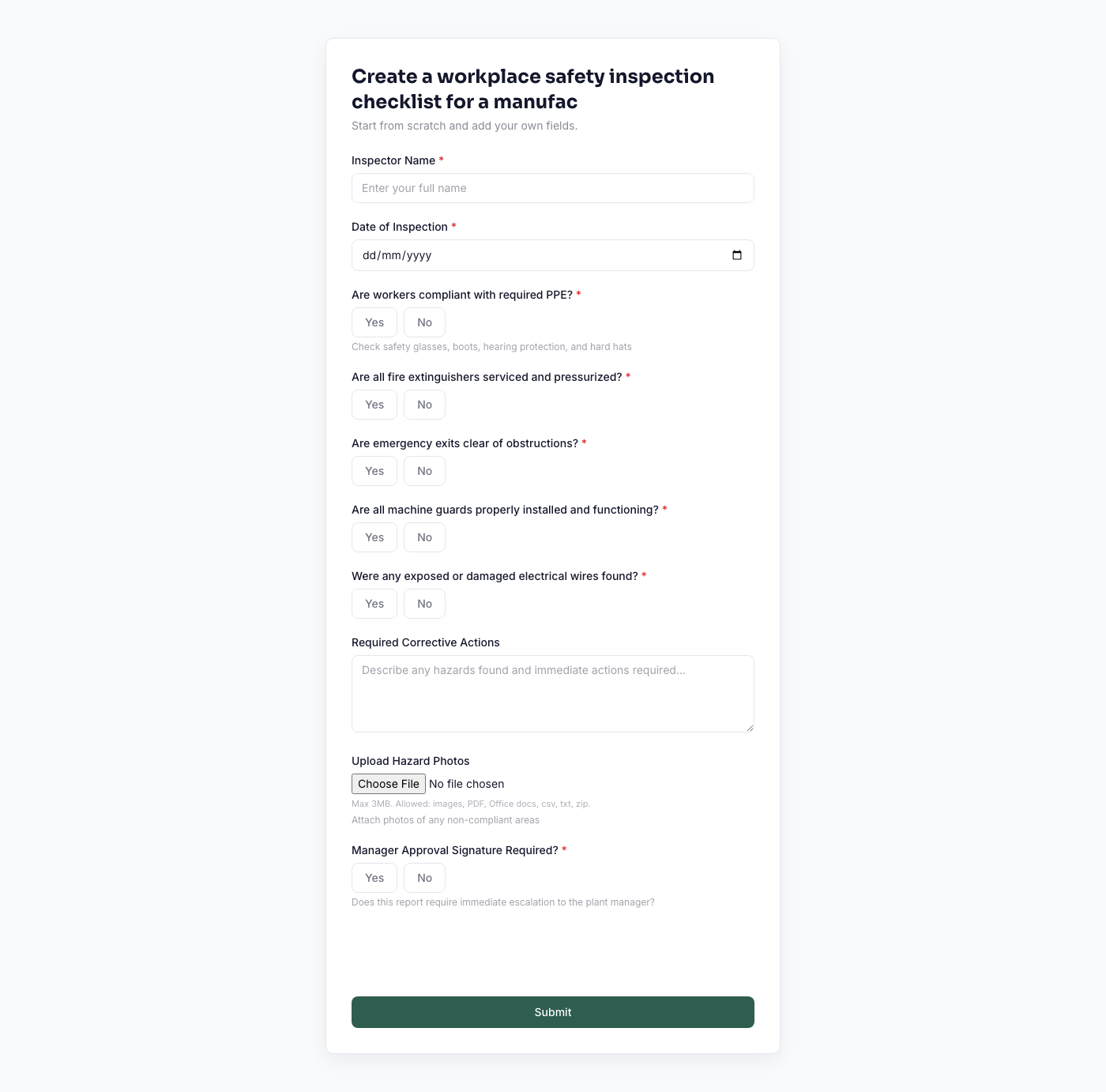Pick No for machine guards installed
The image size is (1106, 1092).
[x=424, y=537]
